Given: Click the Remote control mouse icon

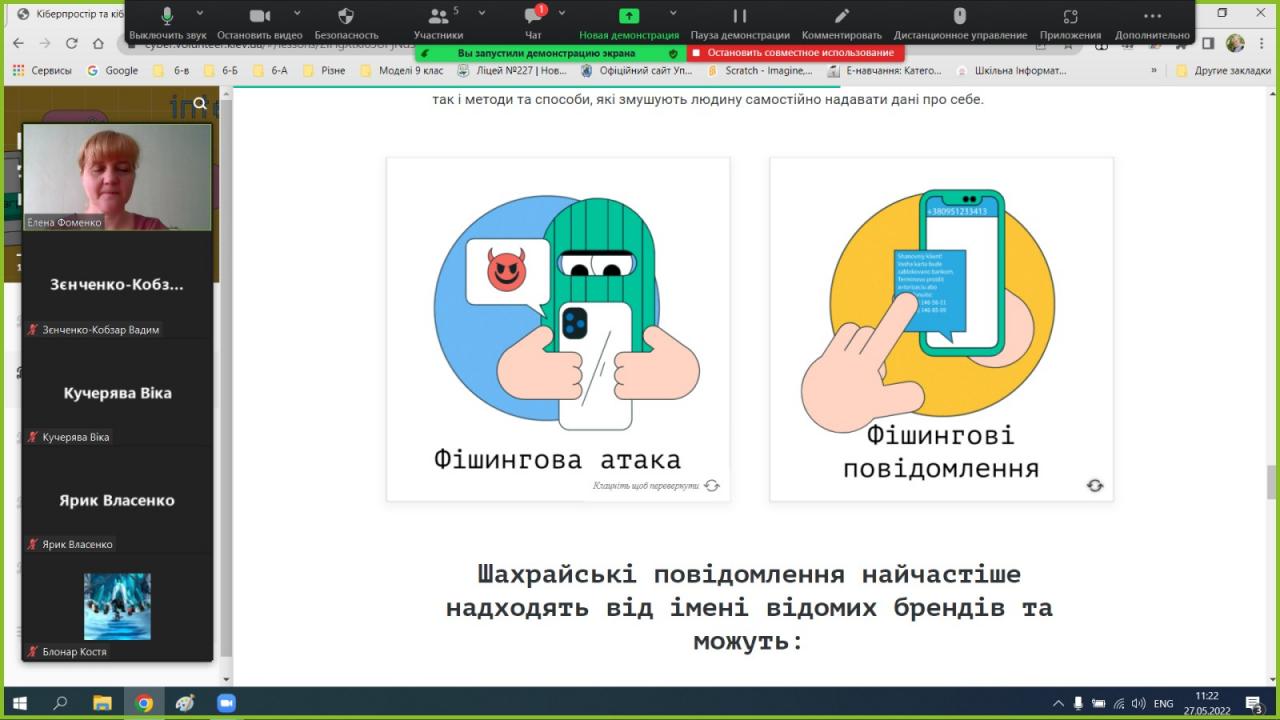Looking at the screenshot, I should click(x=960, y=17).
